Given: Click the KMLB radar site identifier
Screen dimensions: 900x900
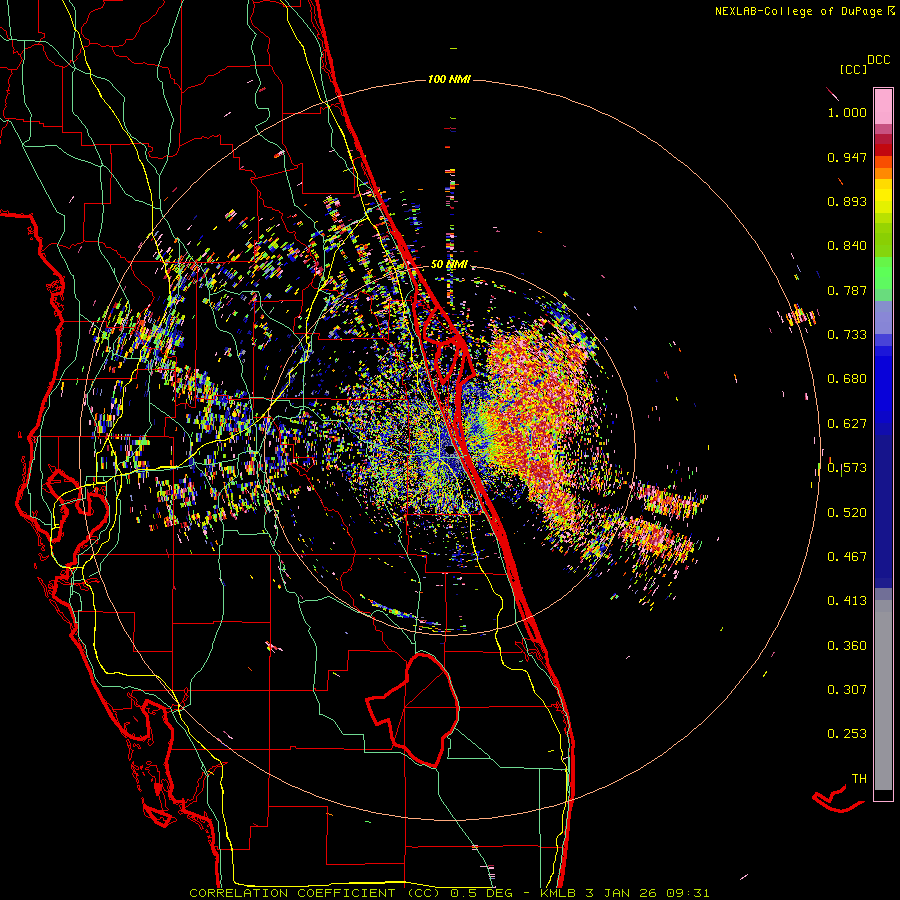Looking at the screenshot, I should (x=557, y=893).
